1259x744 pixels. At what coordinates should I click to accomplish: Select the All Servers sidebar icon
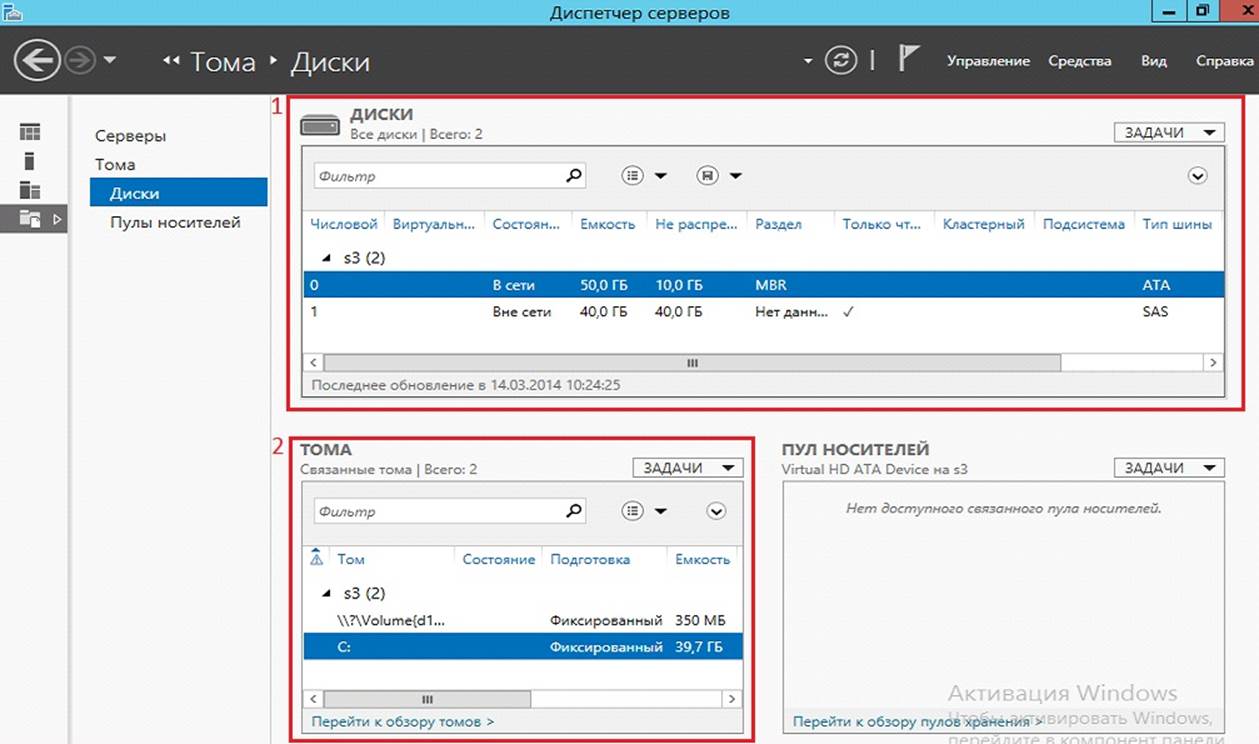pos(30,190)
